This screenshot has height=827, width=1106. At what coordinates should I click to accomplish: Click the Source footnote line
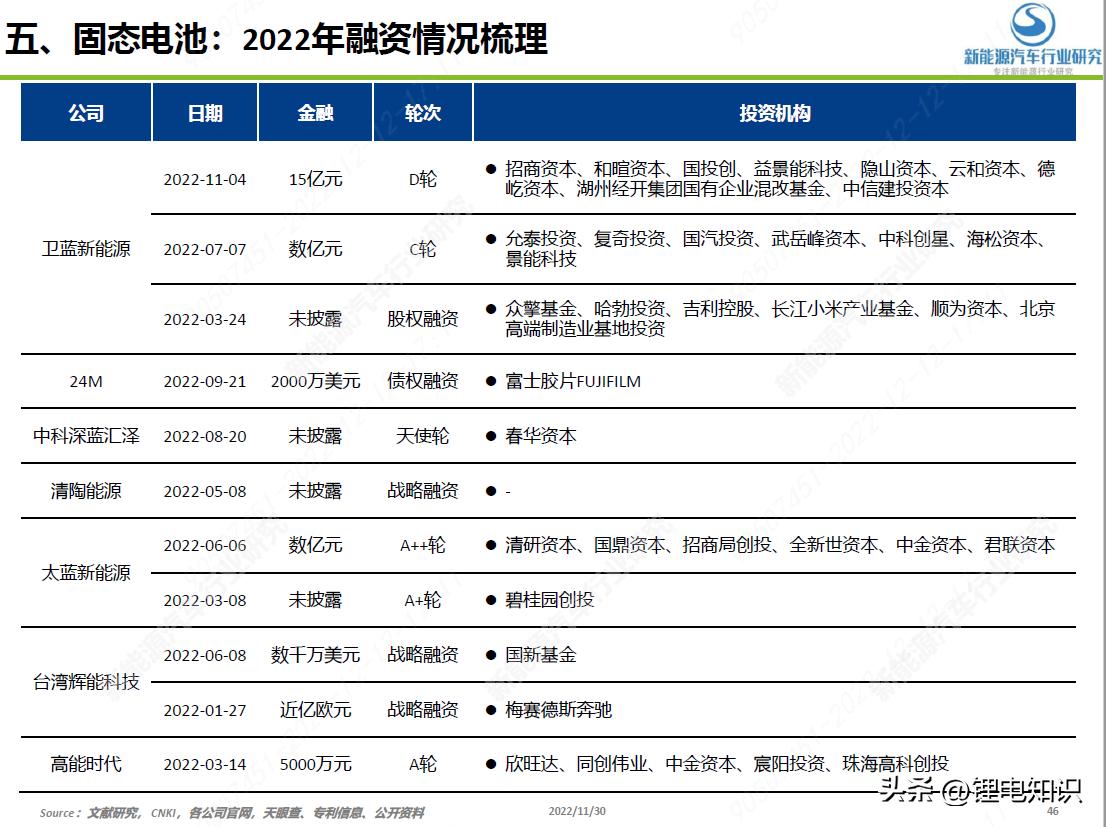[x=231, y=813]
